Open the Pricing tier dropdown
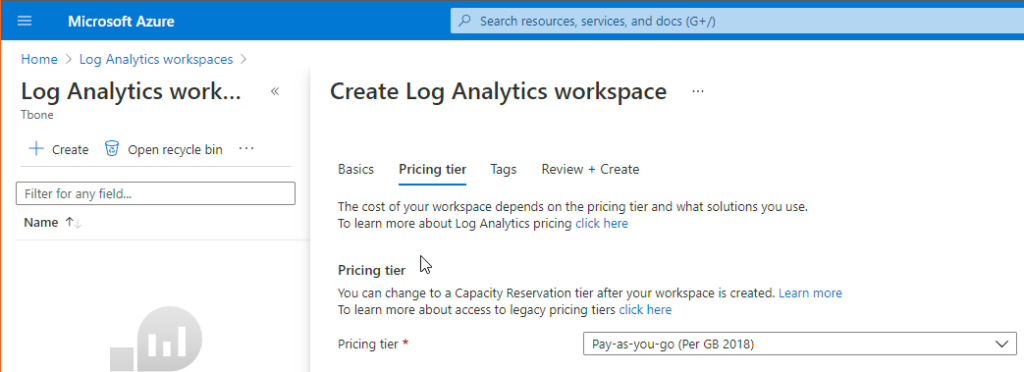This screenshot has width=1024, height=372. (799, 343)
